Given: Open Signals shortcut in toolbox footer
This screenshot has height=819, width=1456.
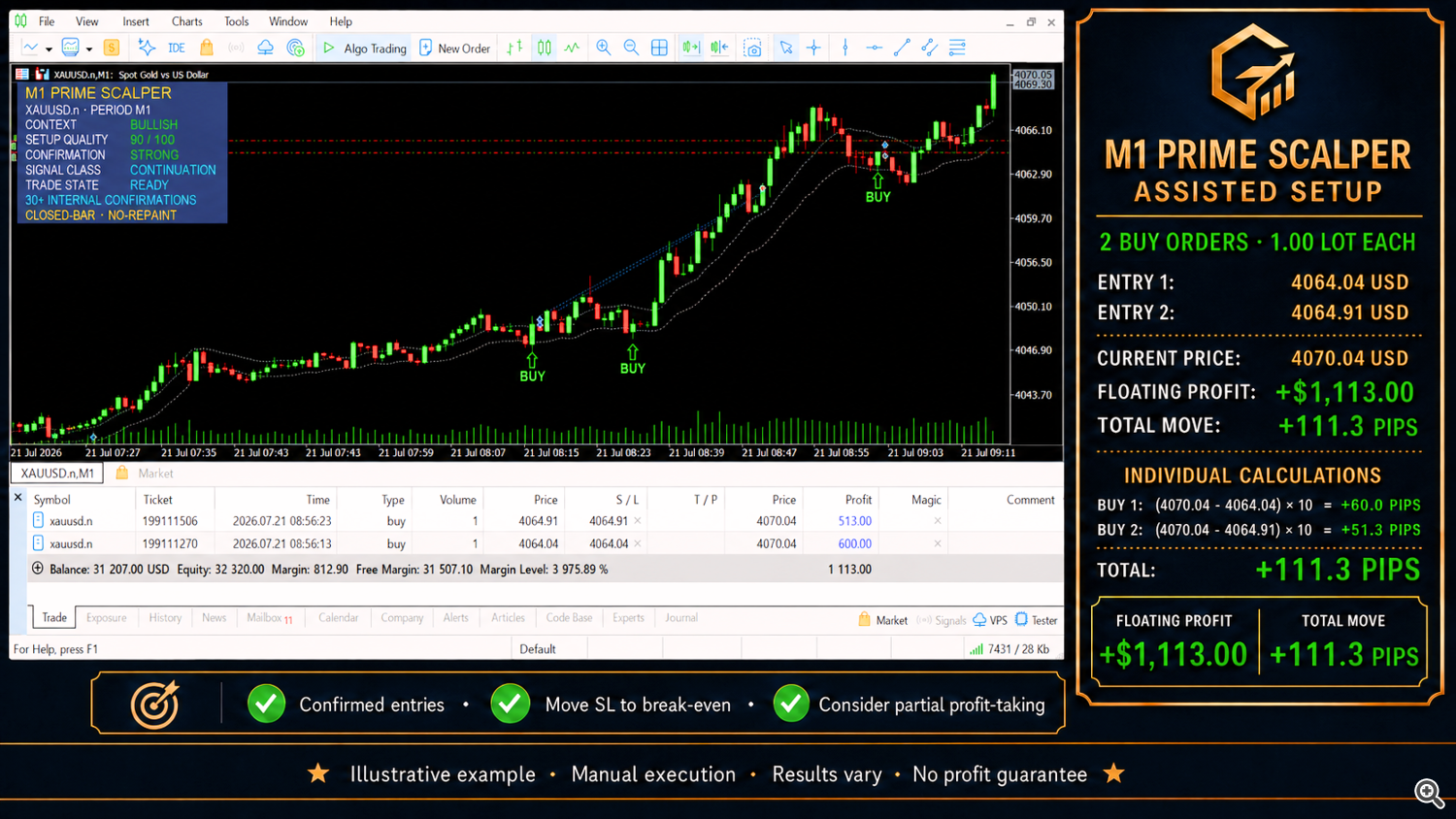Looking at the screenshot, I should pos(942,620).
